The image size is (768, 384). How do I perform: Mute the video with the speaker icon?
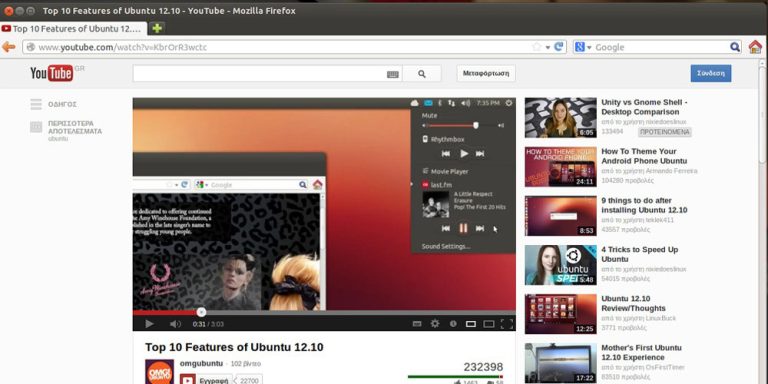pos(175,324)
